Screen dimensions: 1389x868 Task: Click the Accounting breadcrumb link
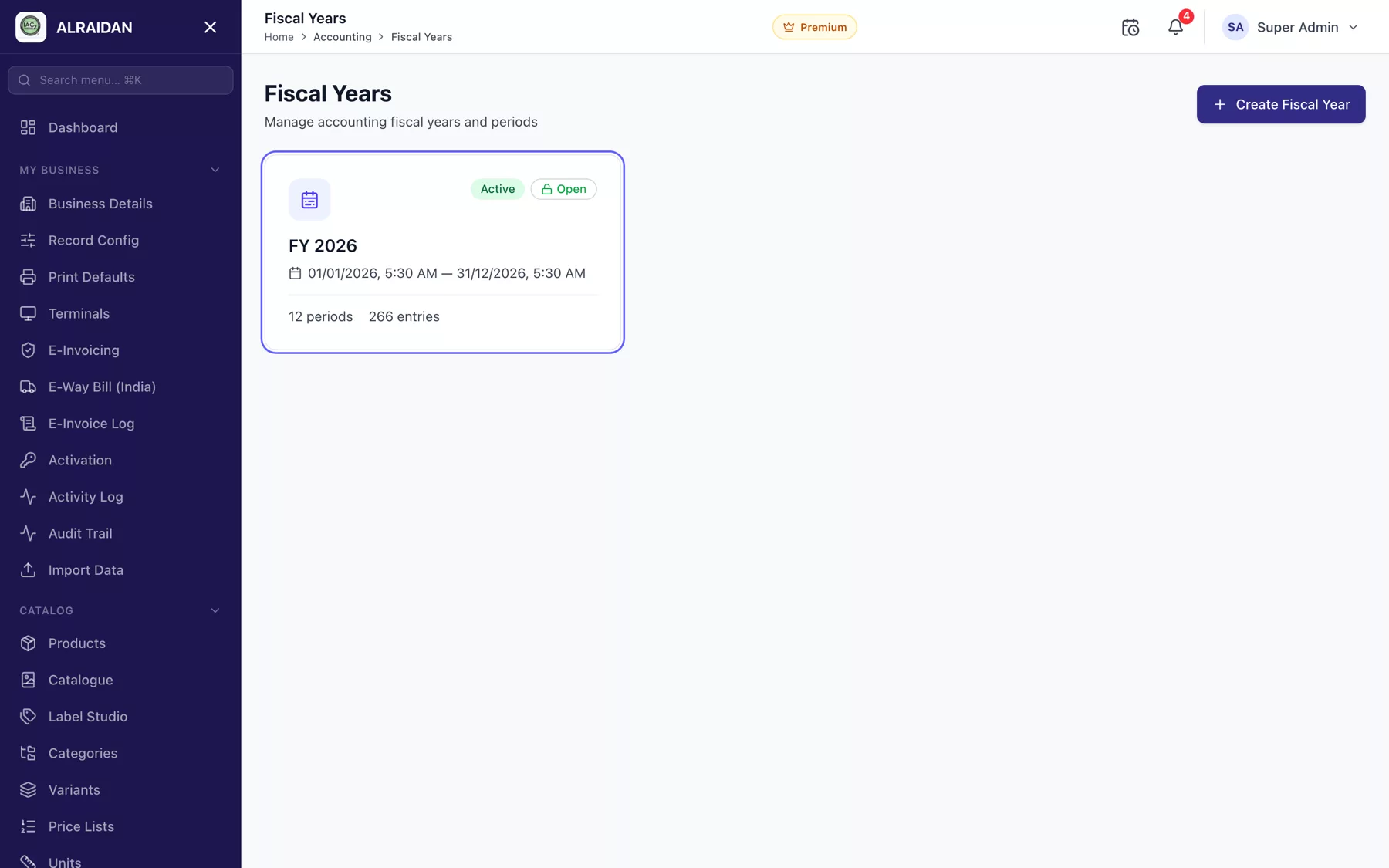342,37
